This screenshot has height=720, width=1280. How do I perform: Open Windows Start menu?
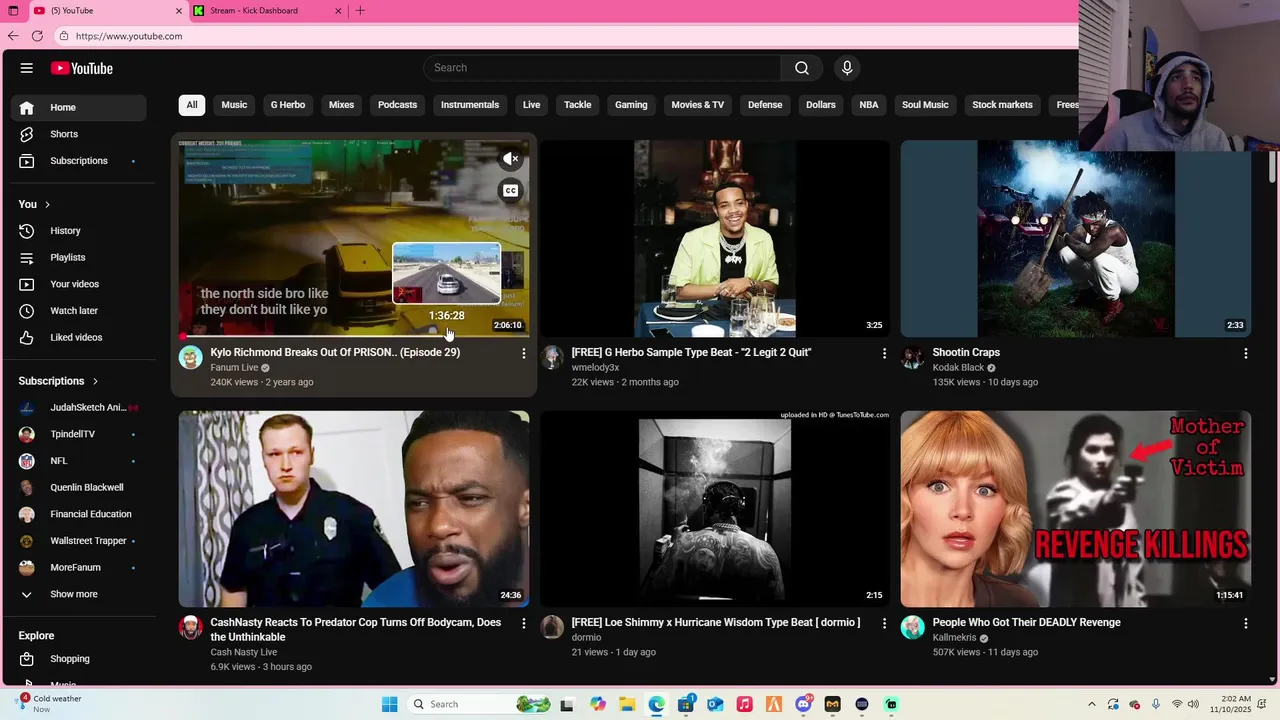tap(389, 704)
